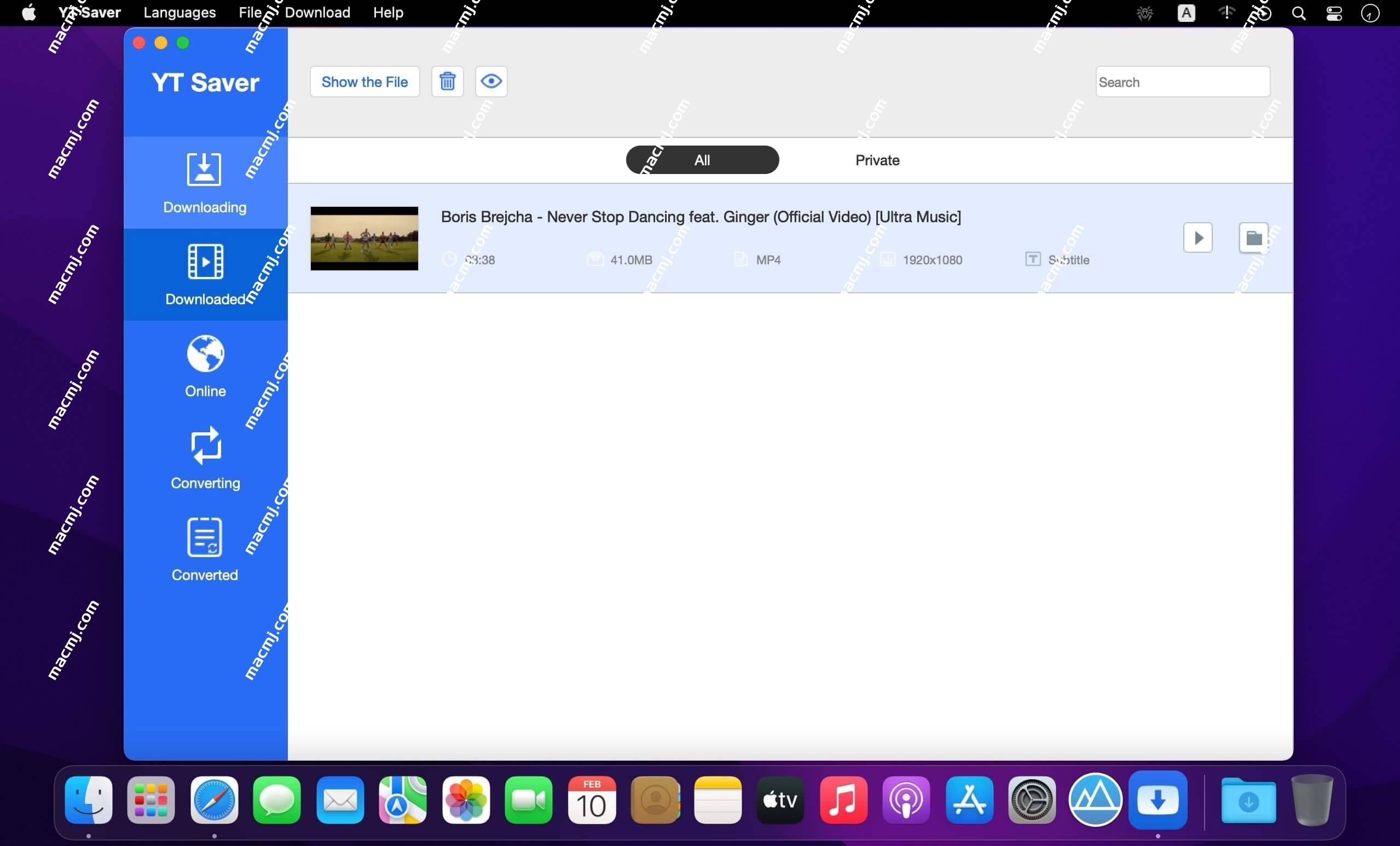Open Calendar from the Dock

click(x=592, y=799)
